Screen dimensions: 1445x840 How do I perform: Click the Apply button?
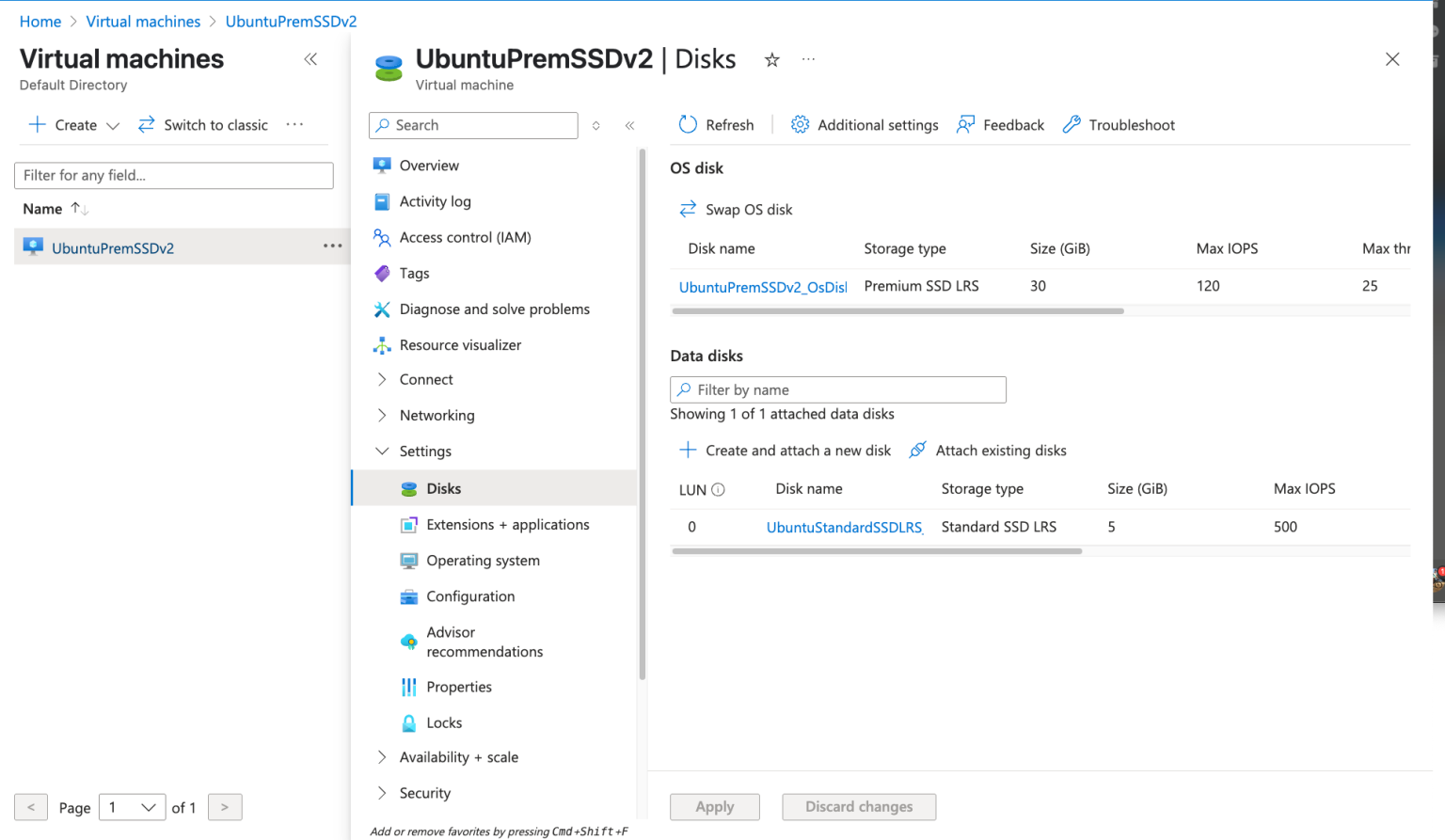tap(714, 806)
